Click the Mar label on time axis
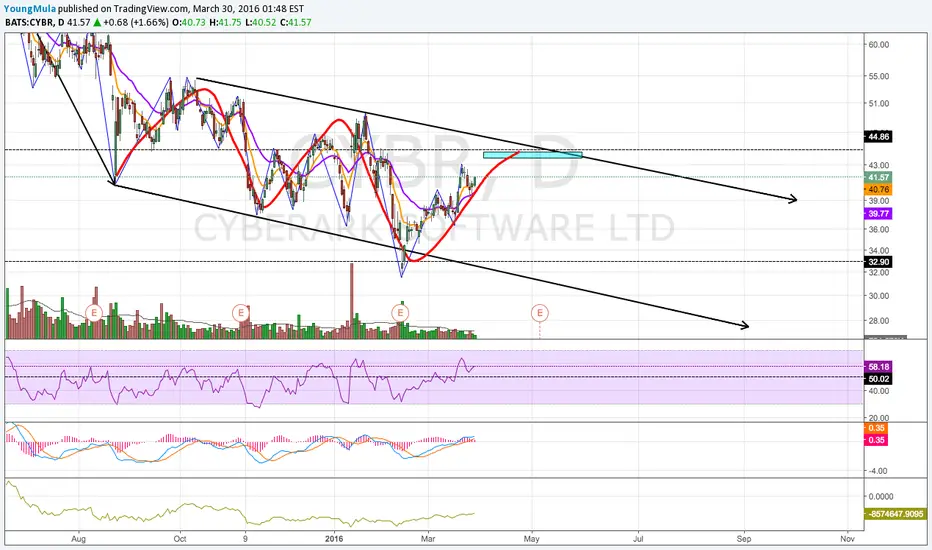The width and height of the screenshot is (932, 550). (x=428, y=539)
